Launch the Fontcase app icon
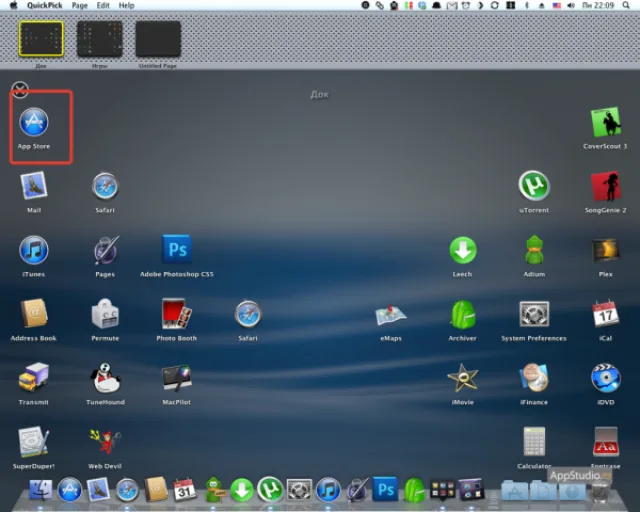The height and width of the screenshot is (512, 640). point(606,442)
